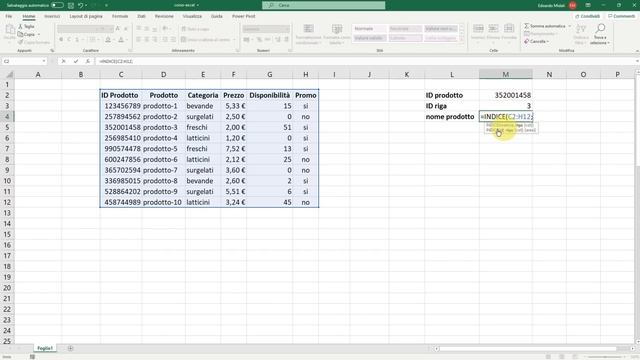Cancel the formula entry with X

(x=63, y=61)
